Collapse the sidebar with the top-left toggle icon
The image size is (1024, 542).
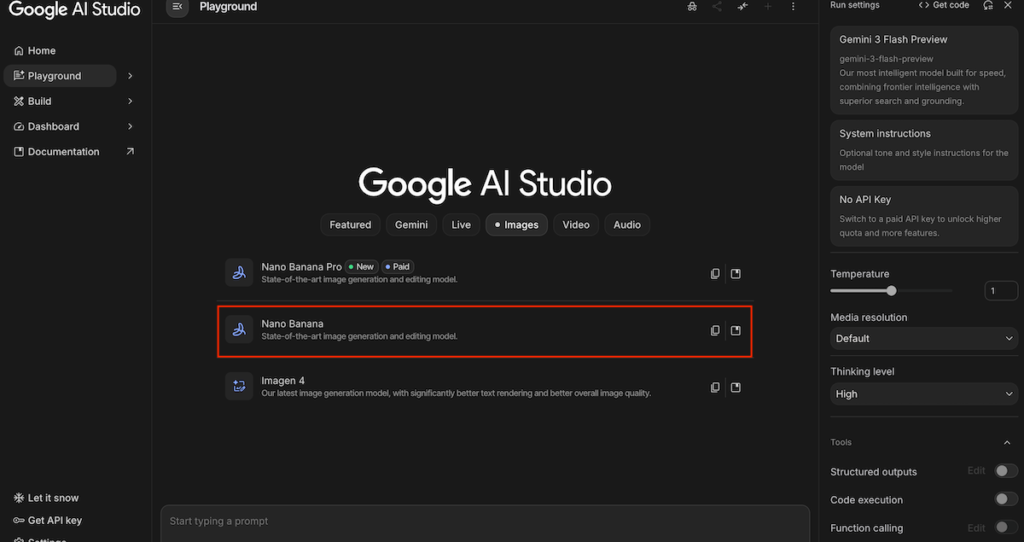click(x=177, y=7)
